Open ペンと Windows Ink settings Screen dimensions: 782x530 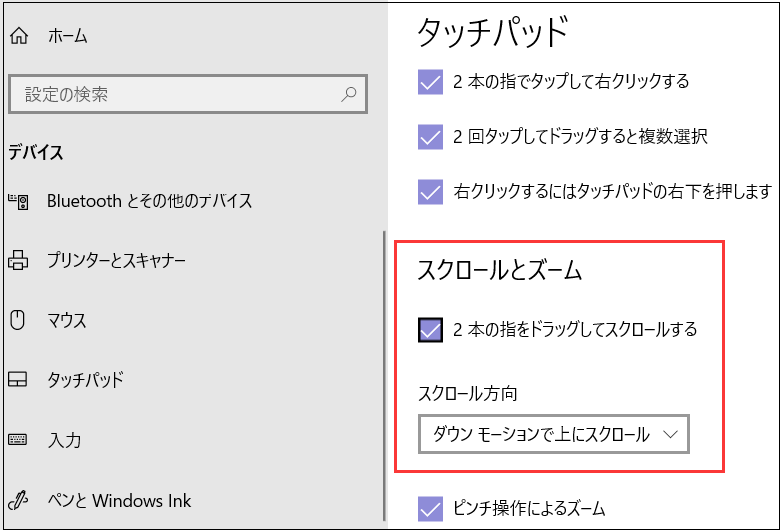click(119, 500)
